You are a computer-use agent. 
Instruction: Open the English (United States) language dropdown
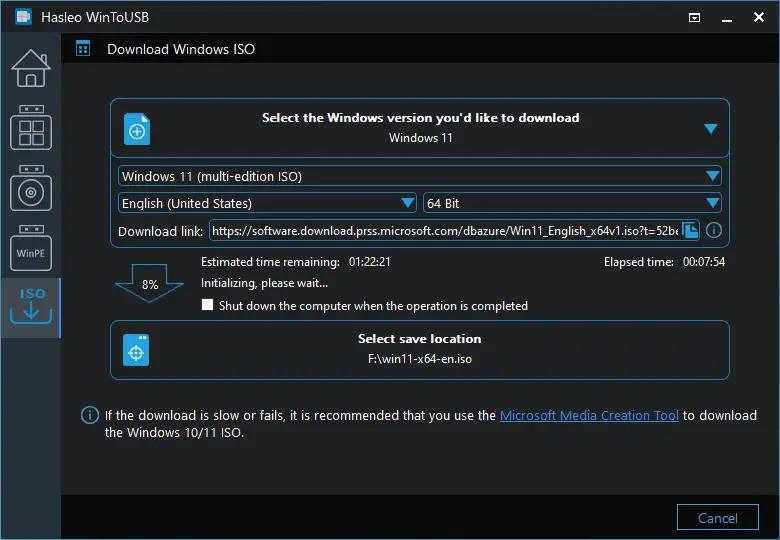[x=267, y=203]
